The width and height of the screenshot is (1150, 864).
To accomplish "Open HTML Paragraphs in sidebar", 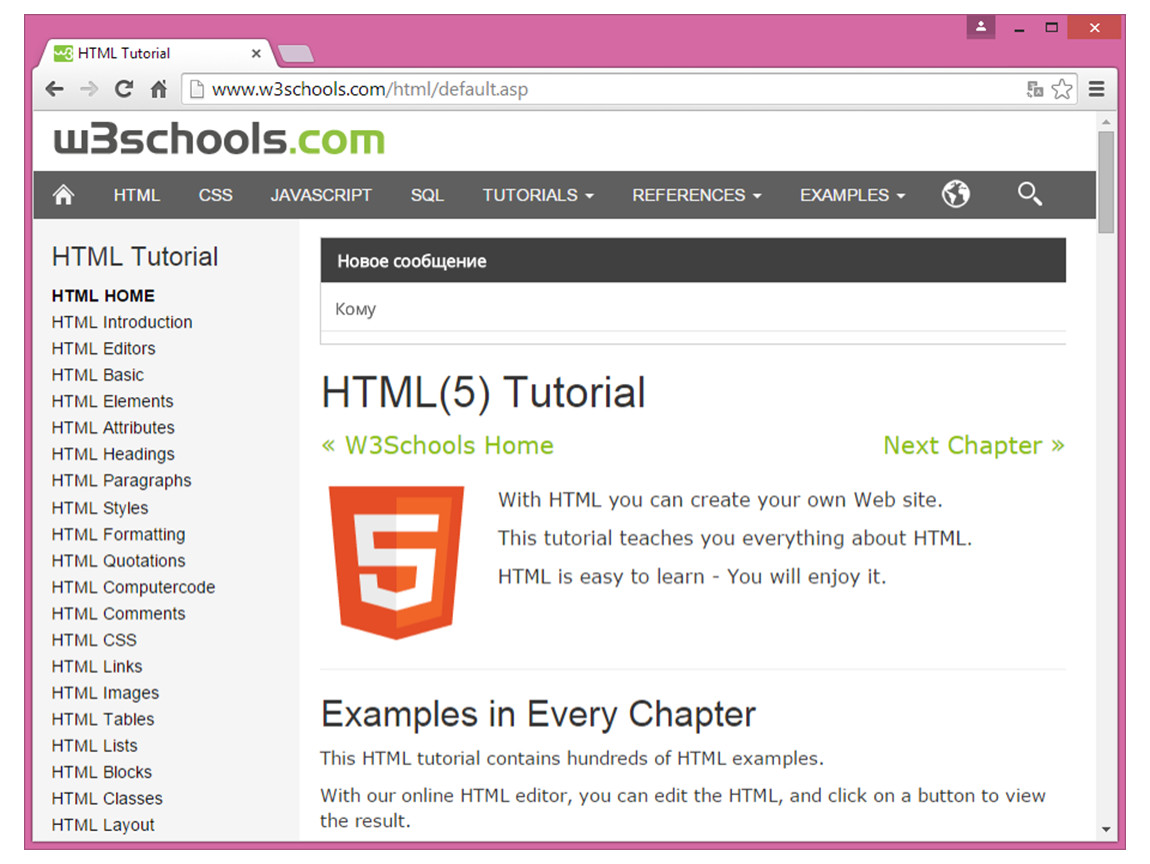I will pos(122,480).
